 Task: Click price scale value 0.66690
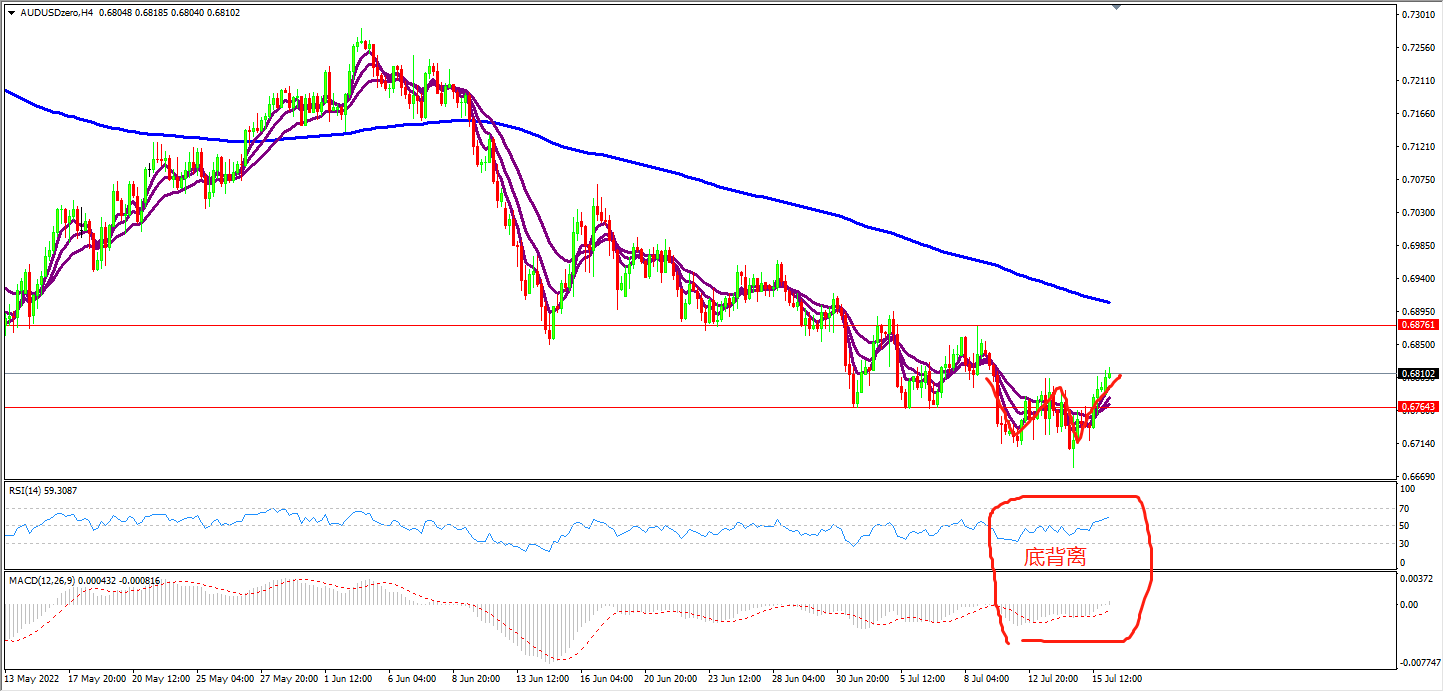(1419, 476)
